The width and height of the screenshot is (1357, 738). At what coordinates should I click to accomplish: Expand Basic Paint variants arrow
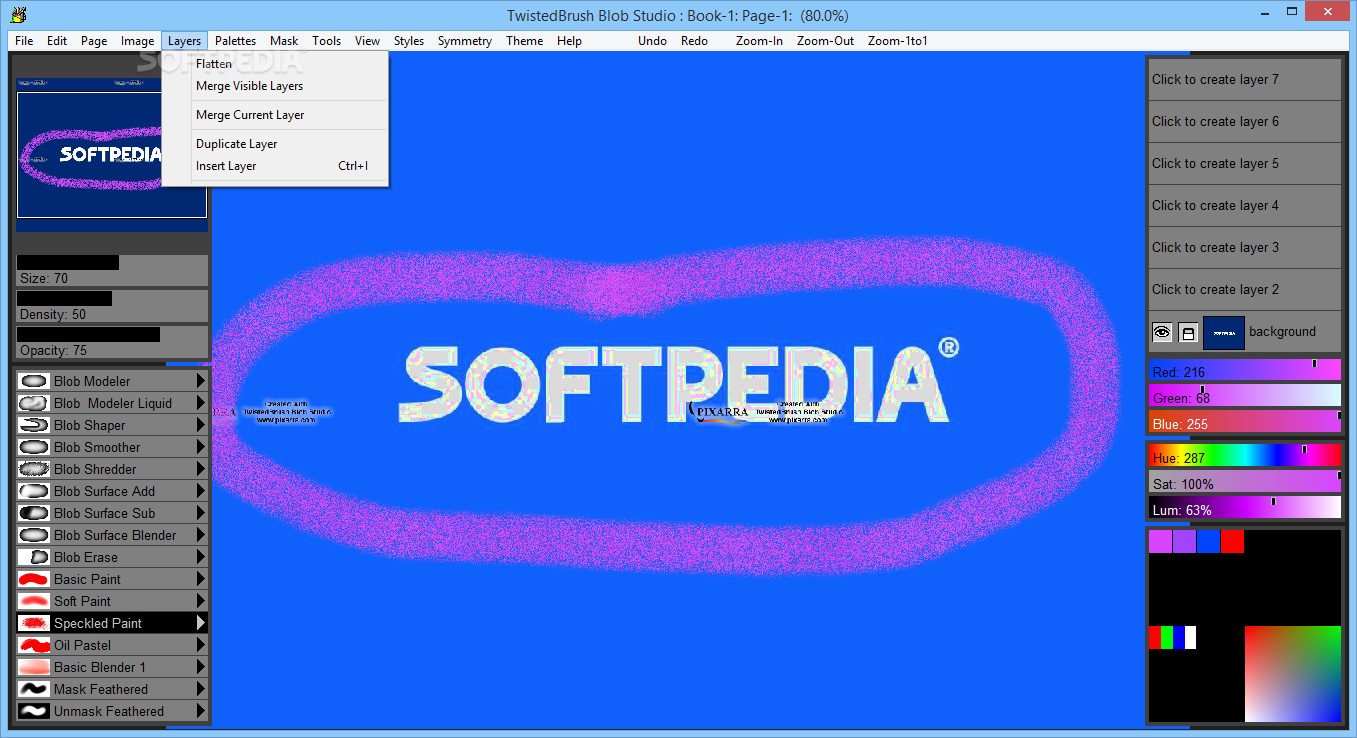(x=201, y=579)
